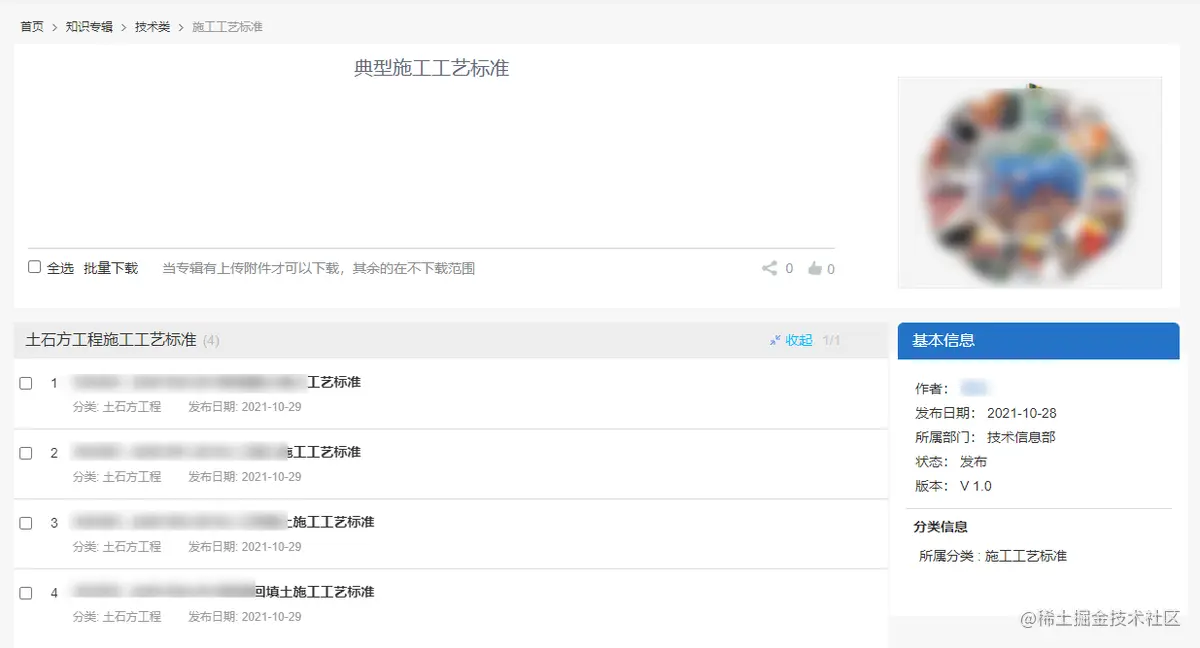
Task: Open 技术类 breadcrumb link
Action: (x=152, y=27)
